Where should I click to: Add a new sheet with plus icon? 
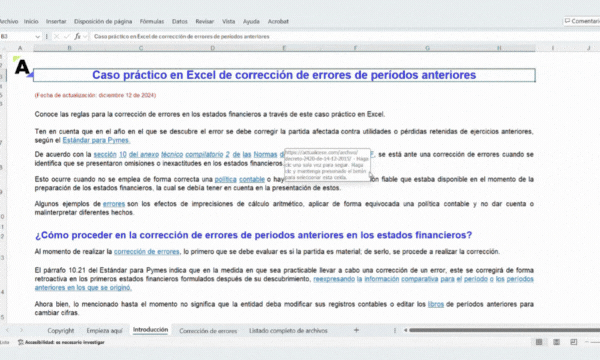(356, 330)
